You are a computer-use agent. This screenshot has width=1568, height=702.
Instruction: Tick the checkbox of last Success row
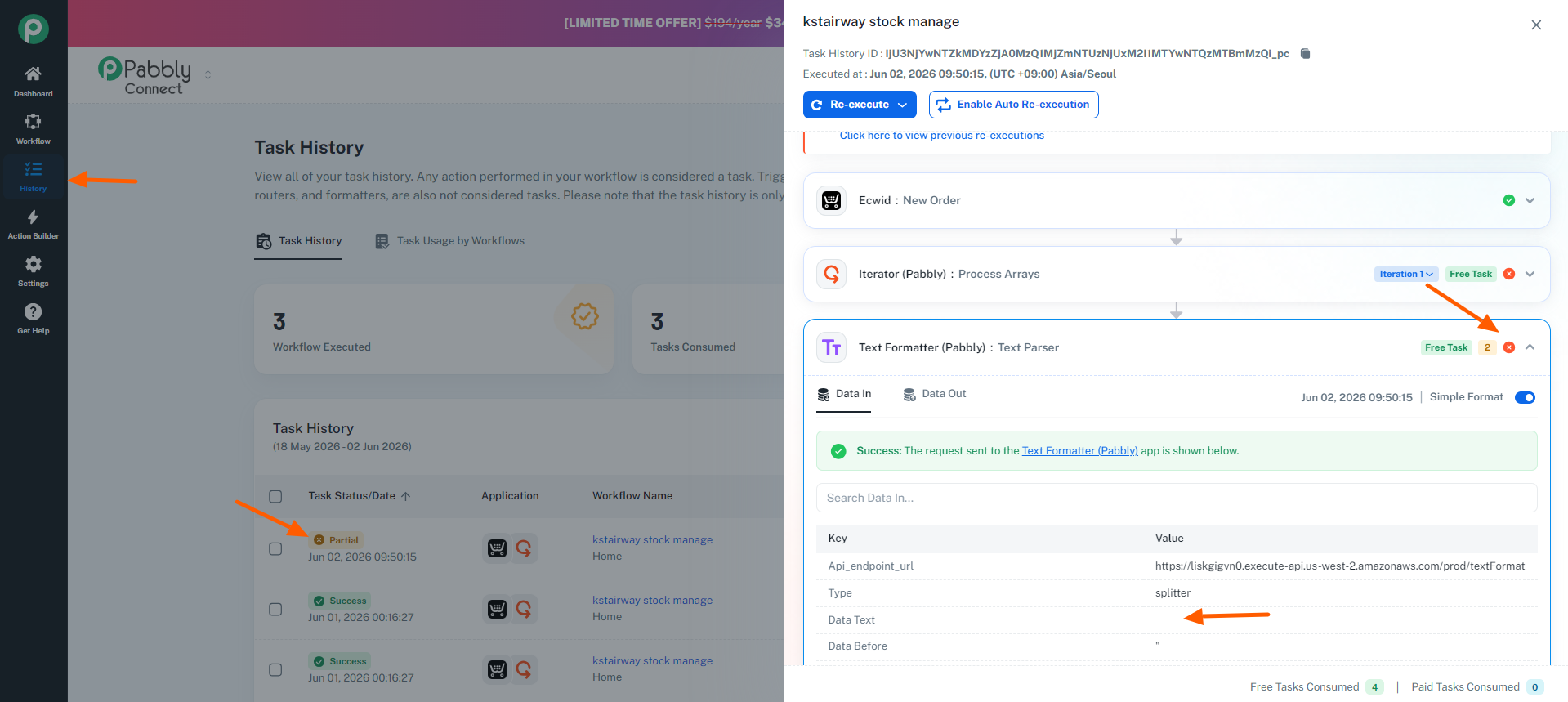click(275, 669)
